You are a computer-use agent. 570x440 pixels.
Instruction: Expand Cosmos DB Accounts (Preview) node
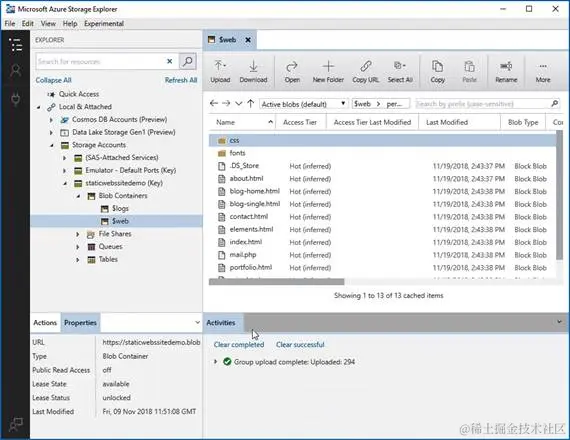(x=51, y=120)
